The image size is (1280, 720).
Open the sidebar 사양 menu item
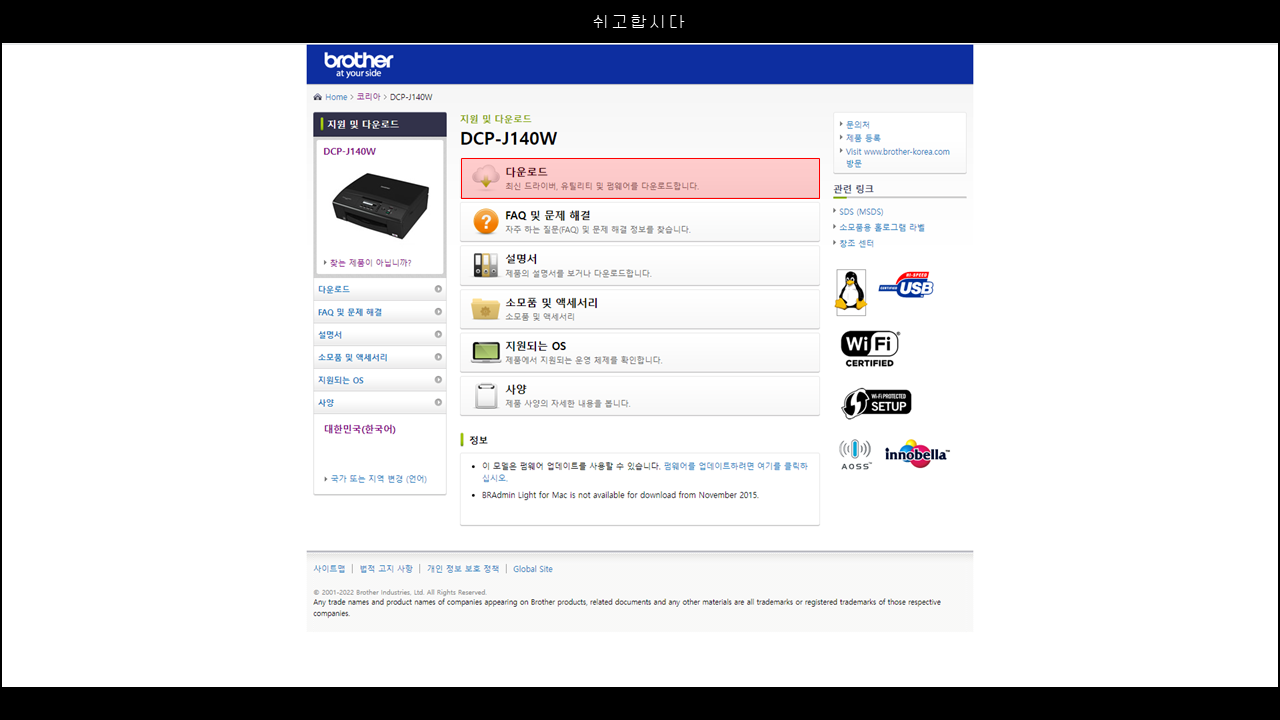tap(380, 402)
